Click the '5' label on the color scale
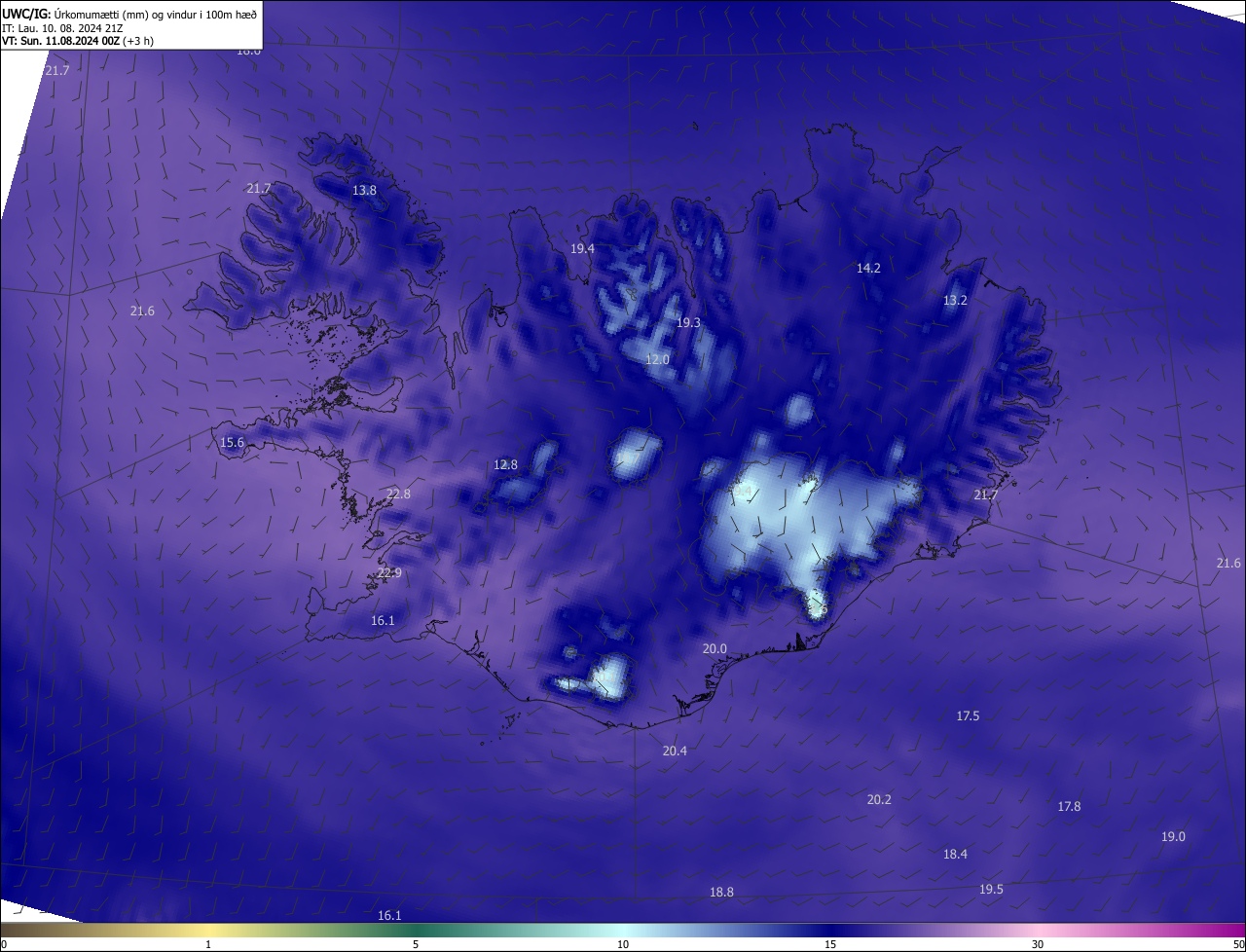The image size is (1246, 952). (x=416, y=944)
